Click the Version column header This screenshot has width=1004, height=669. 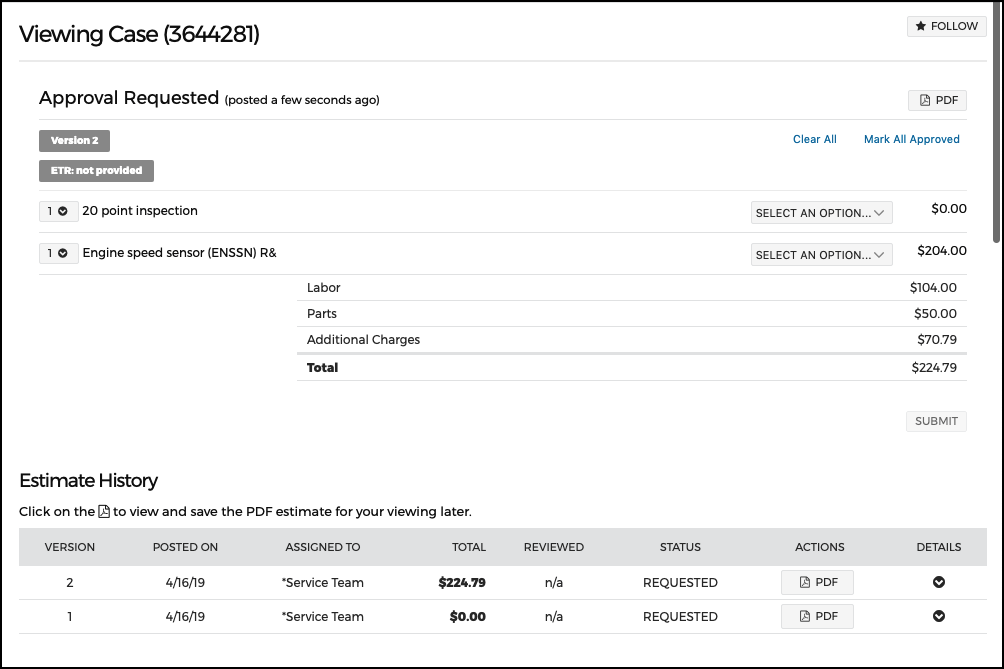click(70, 547)
